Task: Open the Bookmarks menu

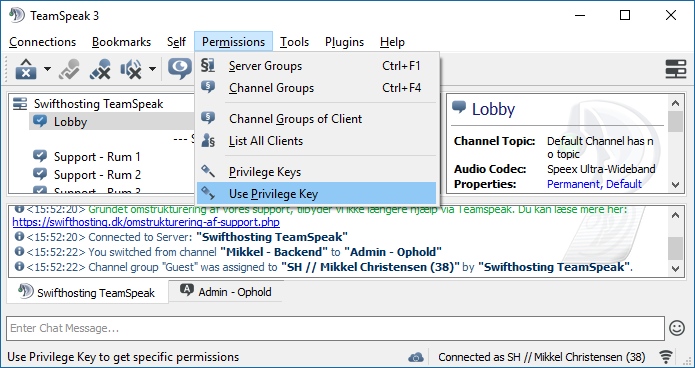Action: (x=121, y=42)
